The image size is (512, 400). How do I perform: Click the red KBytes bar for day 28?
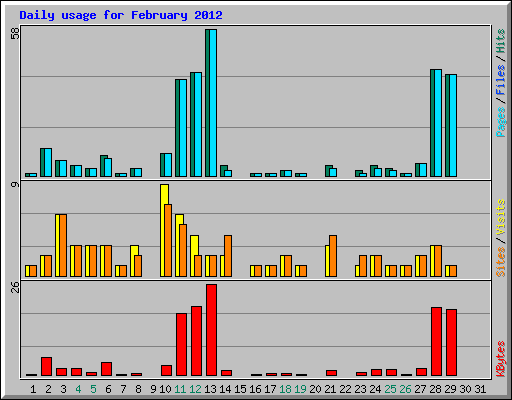tap(436, 342)
